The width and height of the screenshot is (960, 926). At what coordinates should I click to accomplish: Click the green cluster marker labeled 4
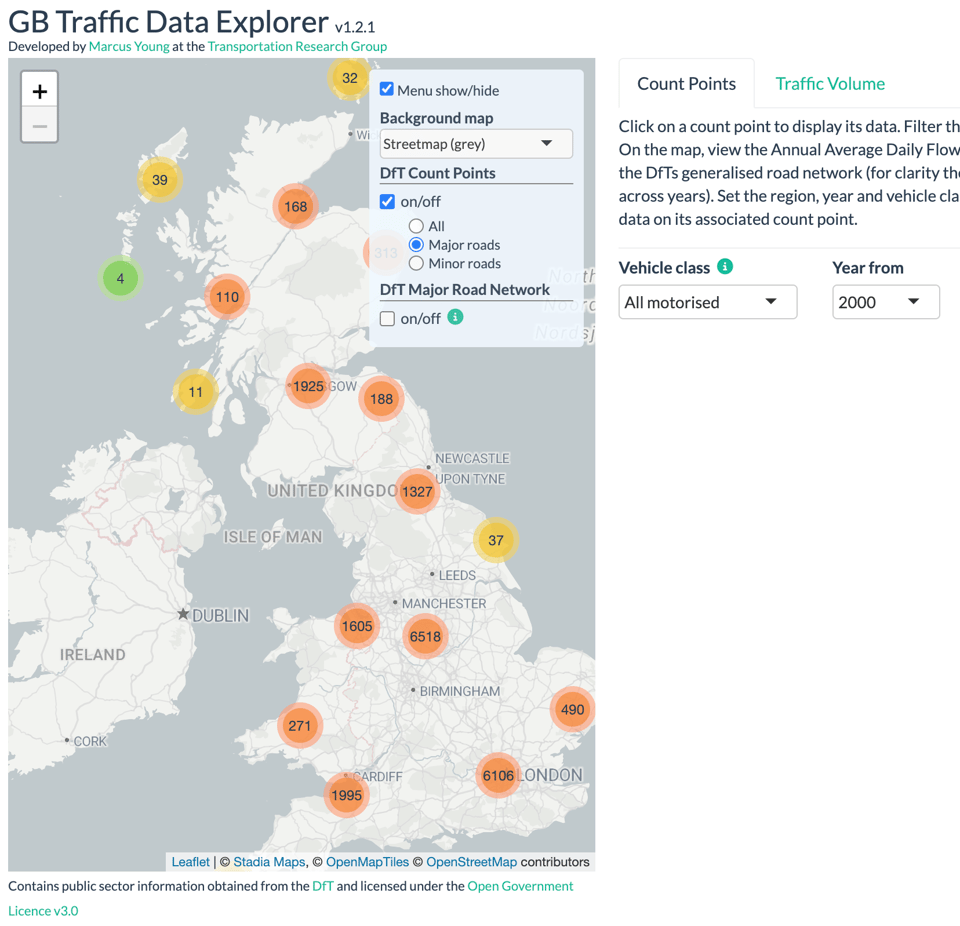[121, 278]
